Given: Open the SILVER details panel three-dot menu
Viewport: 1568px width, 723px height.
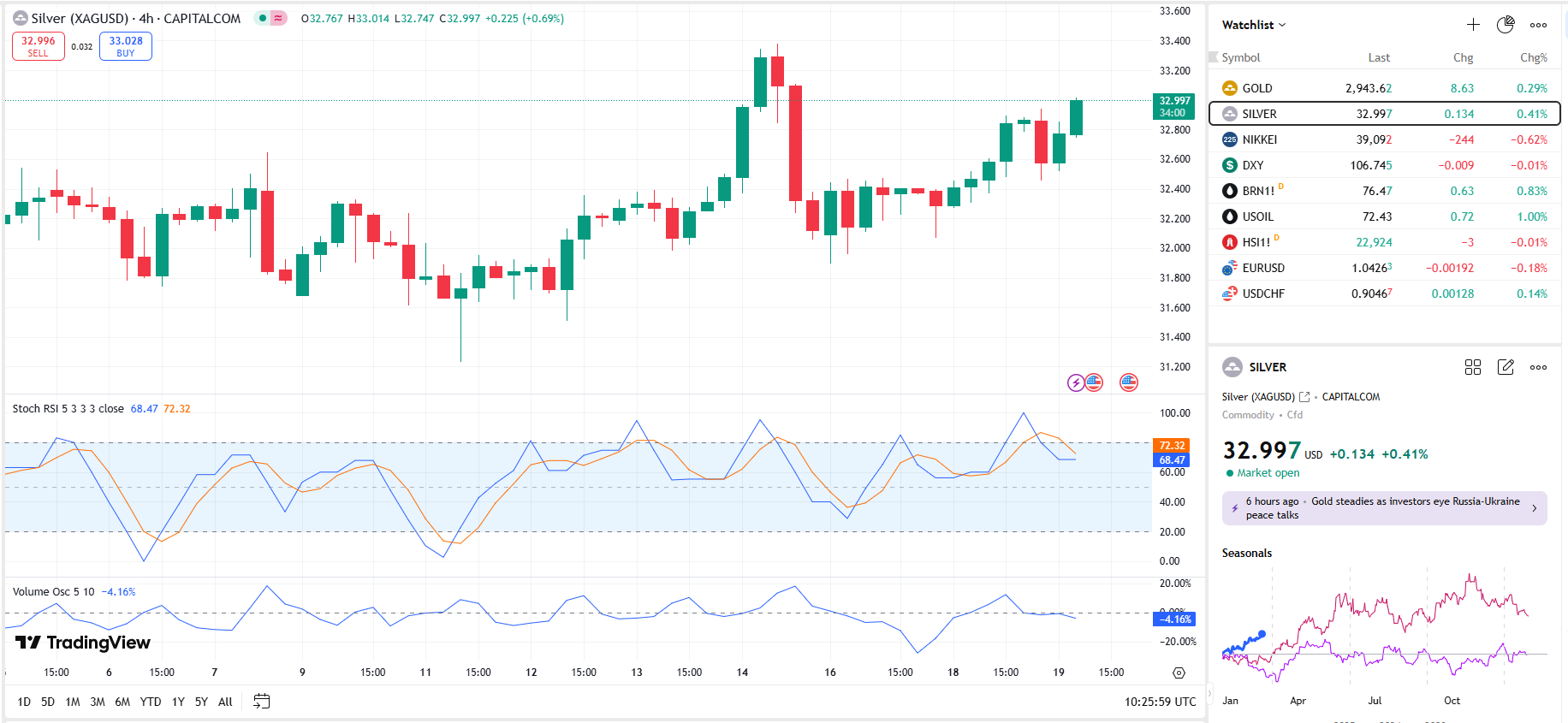Looking at the screenshot, I should click(1538, 367).
